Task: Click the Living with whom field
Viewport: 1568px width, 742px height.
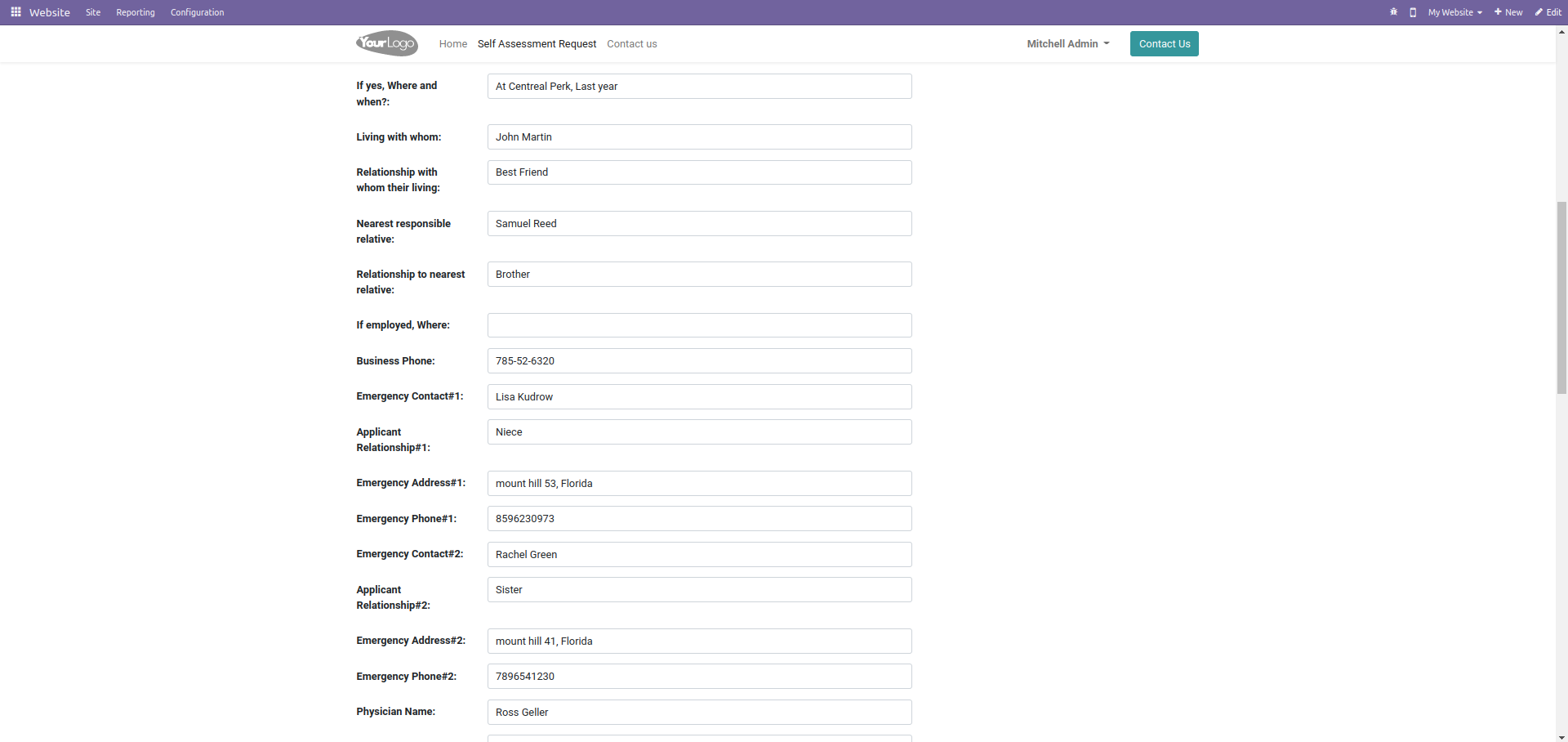Action: (700, 137)
